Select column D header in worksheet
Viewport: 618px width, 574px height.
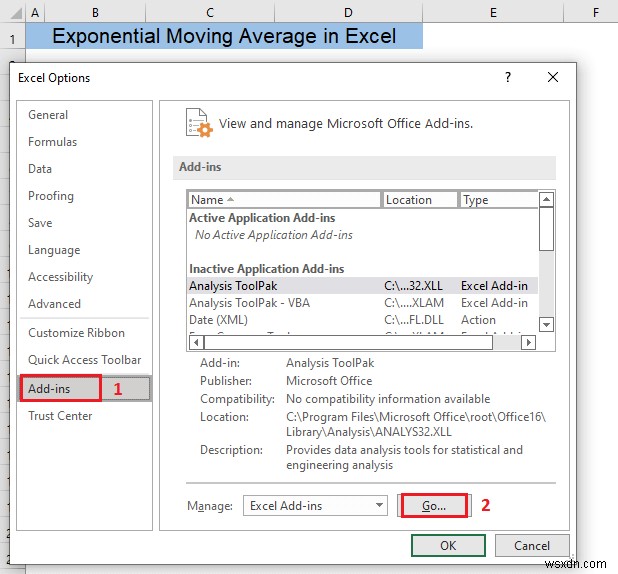point(348,12)
